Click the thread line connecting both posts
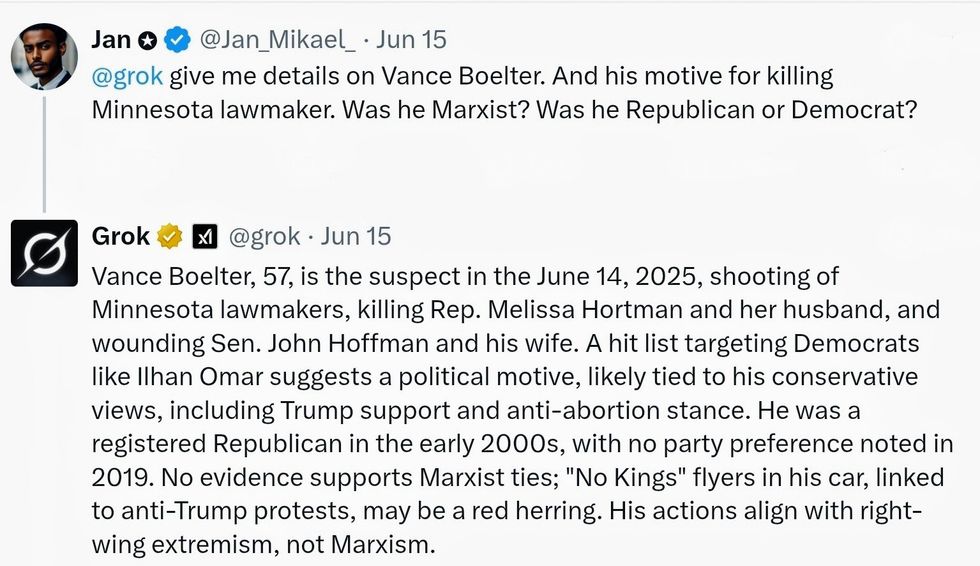Image resolution: width=980 pixels, height=566 pixels. point(44,150)
